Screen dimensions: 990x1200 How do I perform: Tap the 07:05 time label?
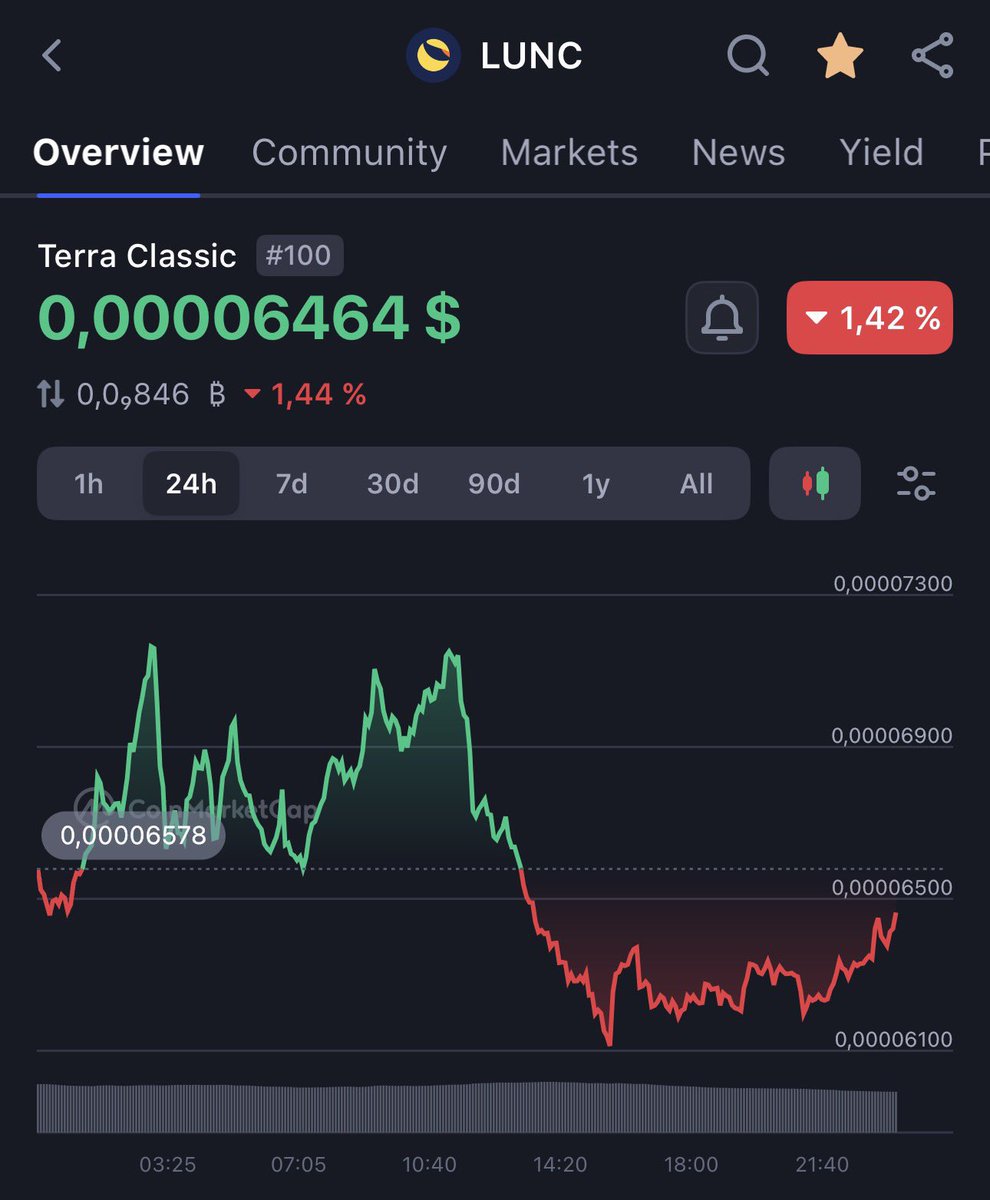pyautogui.click(x=298, y=1165)
